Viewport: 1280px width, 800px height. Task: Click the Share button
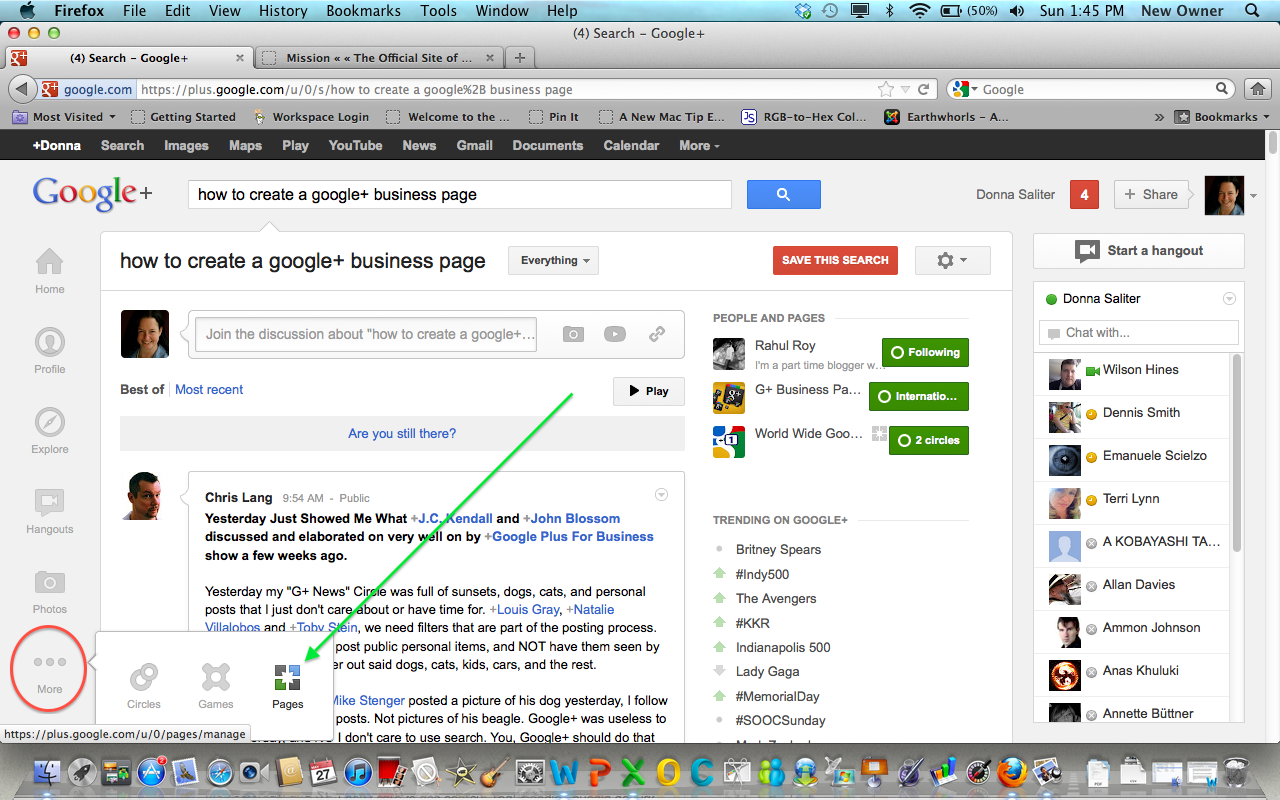tap(1149, 194)
